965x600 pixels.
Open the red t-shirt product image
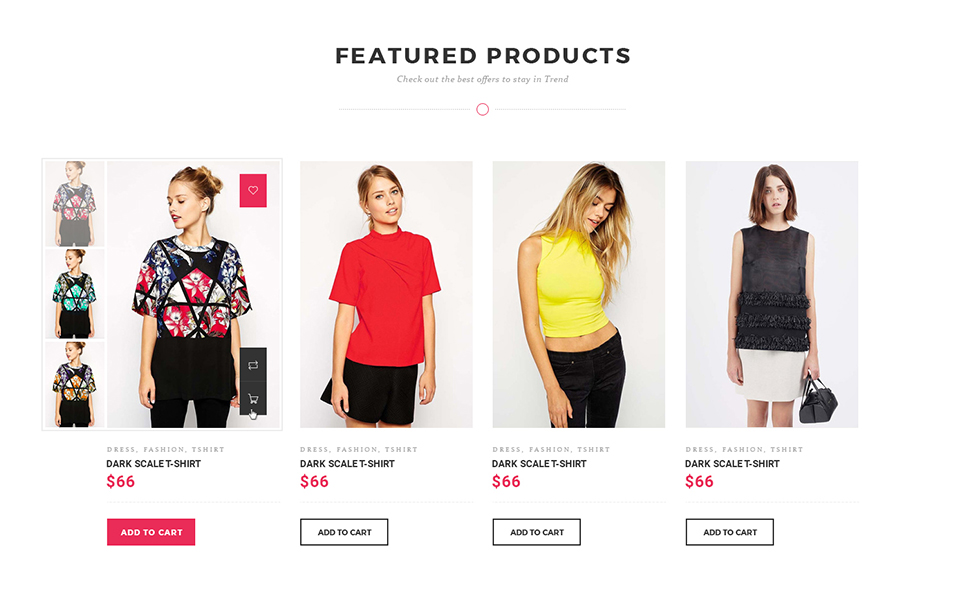point(386,294)
